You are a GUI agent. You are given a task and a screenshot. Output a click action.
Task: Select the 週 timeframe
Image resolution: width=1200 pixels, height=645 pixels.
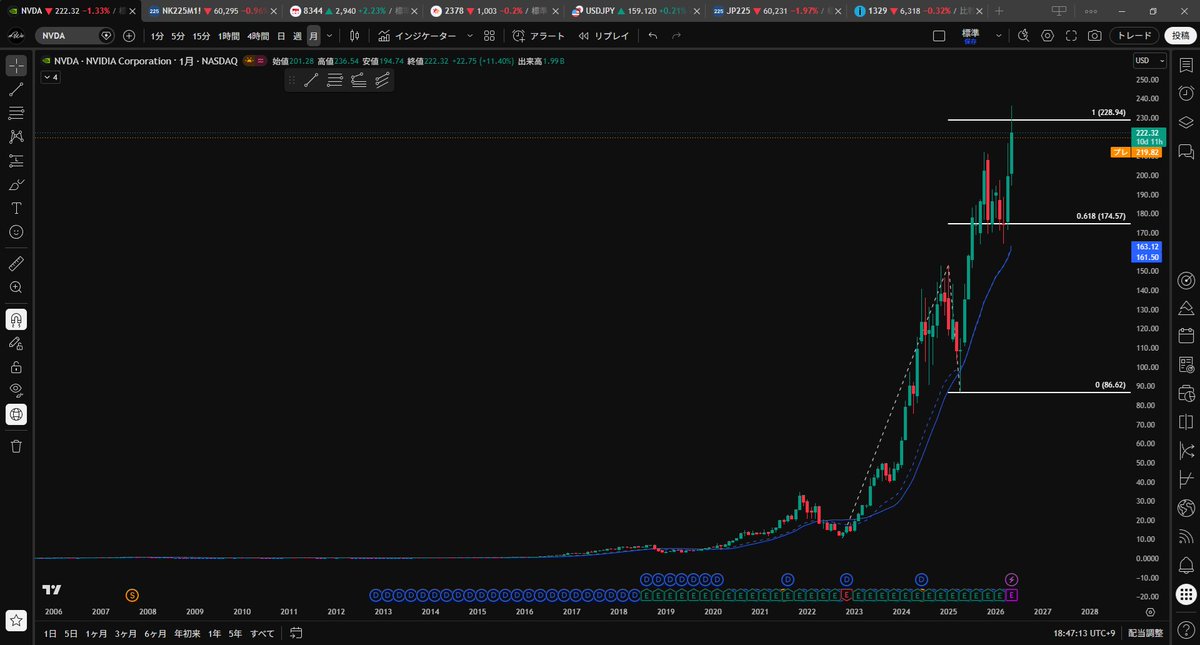point(297,35)
